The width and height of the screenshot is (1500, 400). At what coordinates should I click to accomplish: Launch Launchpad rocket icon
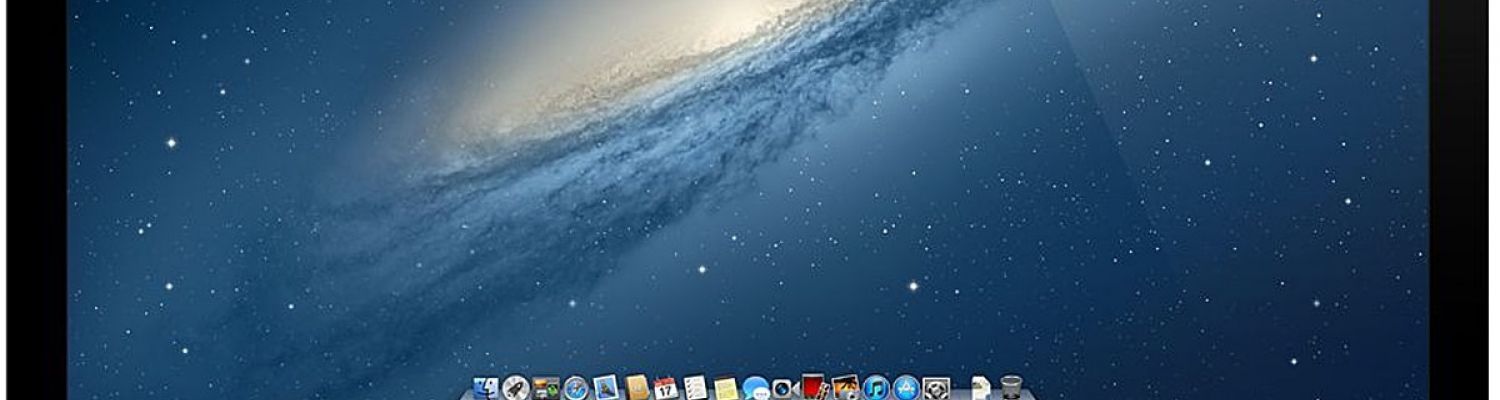pos(516,388)
